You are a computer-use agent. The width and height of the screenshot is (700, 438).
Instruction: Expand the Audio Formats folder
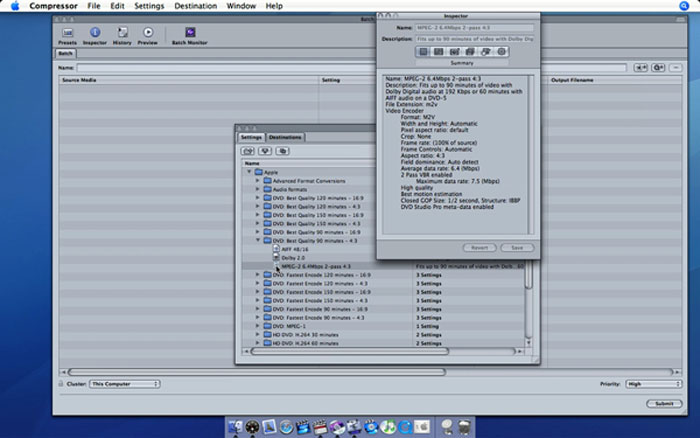click(258, 189)
